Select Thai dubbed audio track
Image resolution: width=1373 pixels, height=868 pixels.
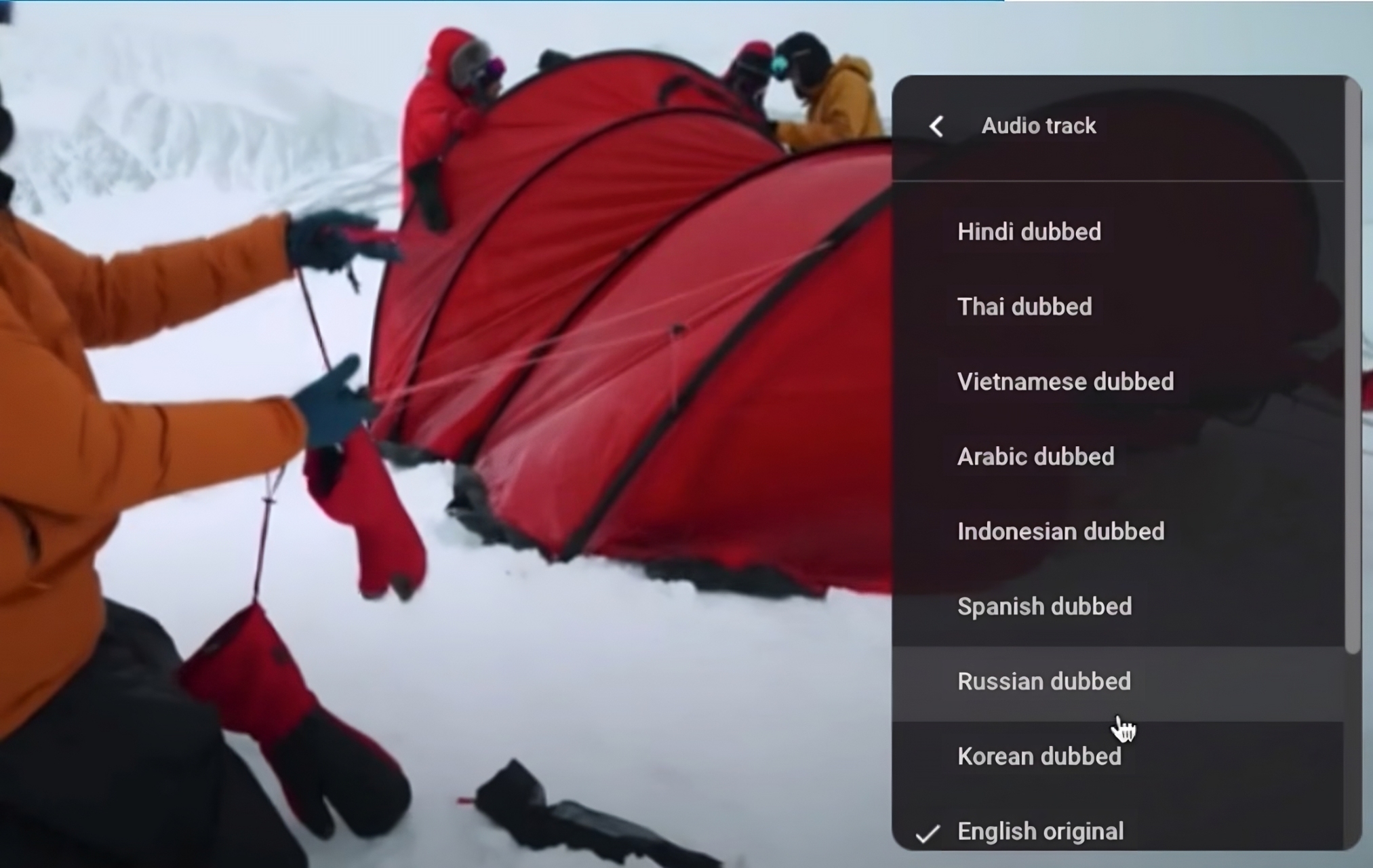[x=1024, y=306]
